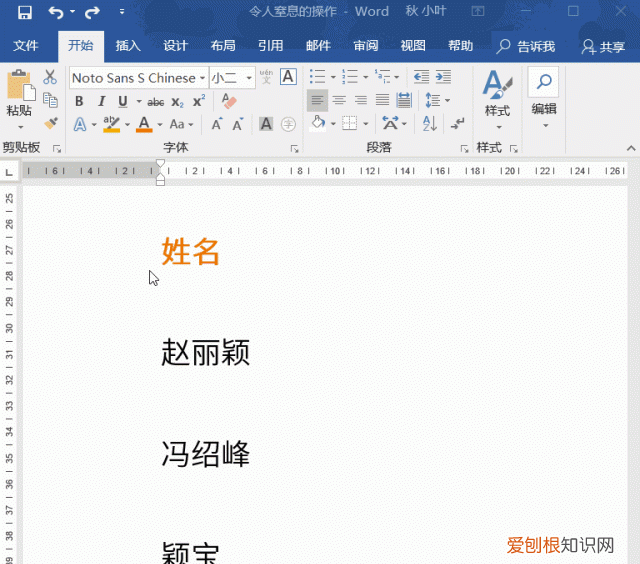
Task: Open the 审阅 ribbon tab
Action: click(x=366, y=46)
